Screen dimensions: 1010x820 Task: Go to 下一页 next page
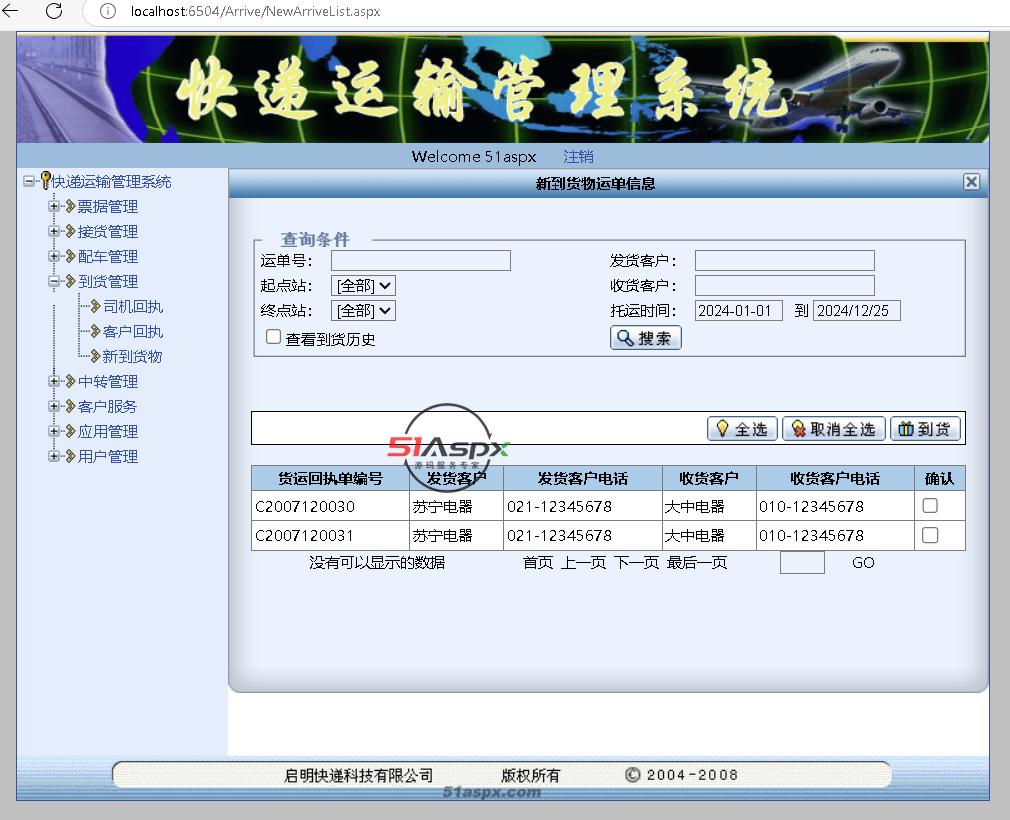(636, 563)
